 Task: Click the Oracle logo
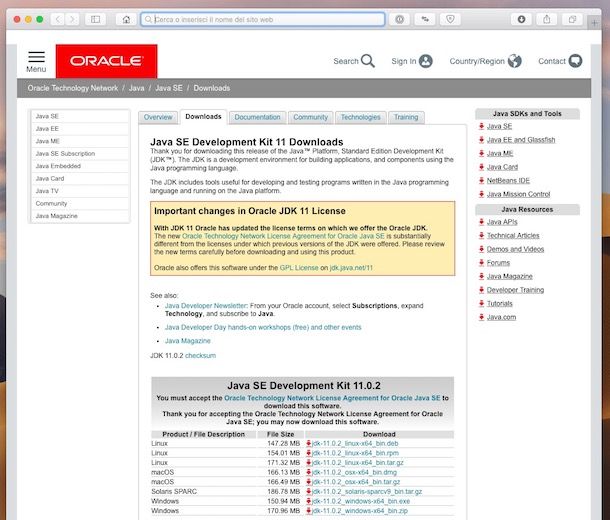point(107,61)
